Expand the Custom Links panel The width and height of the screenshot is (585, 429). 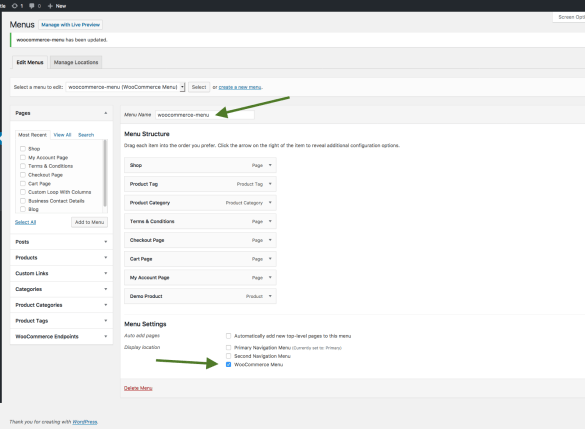(x=106, y=273)
